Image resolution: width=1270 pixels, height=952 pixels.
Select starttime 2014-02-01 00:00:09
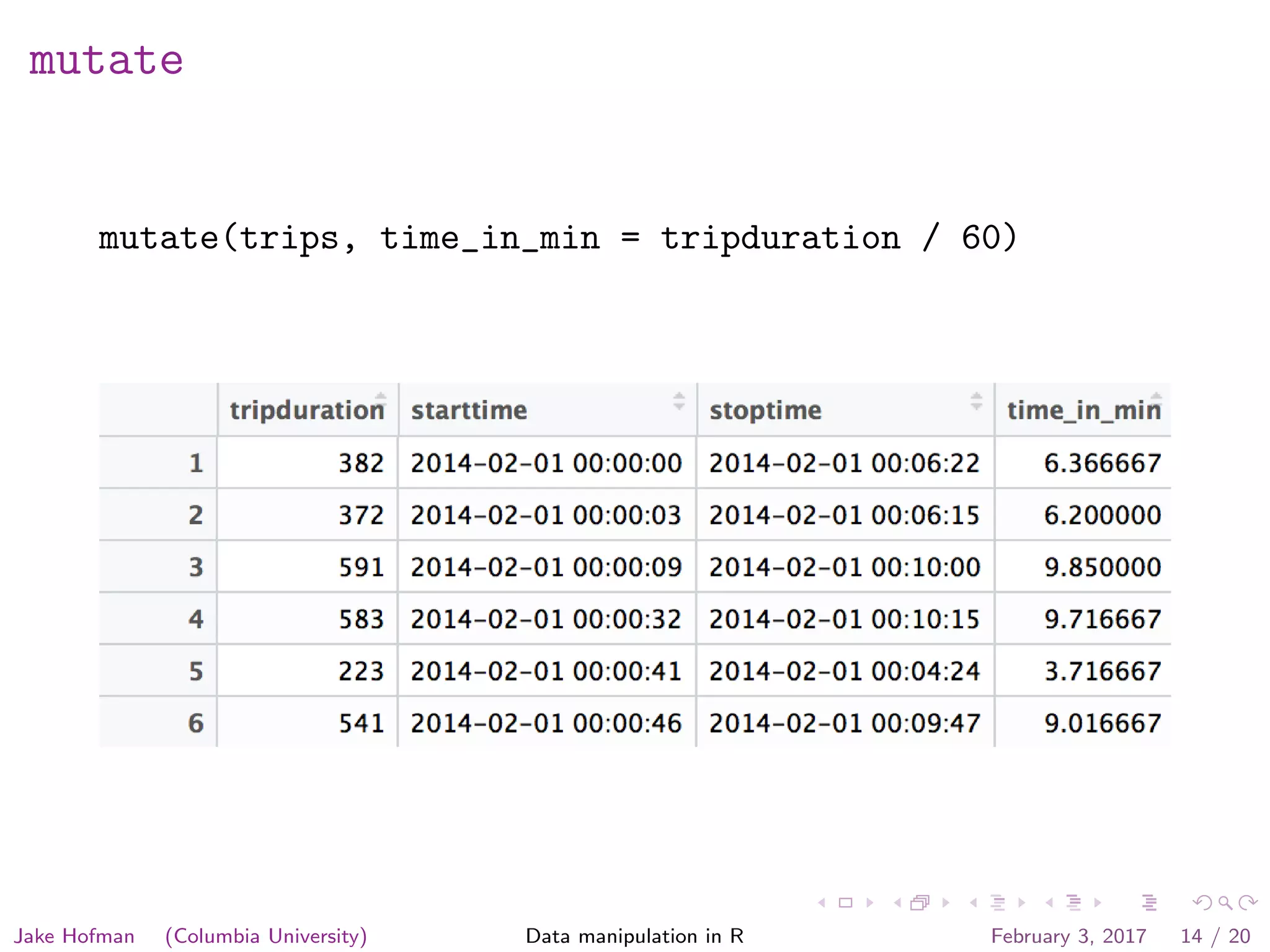(x=546, y=567)
